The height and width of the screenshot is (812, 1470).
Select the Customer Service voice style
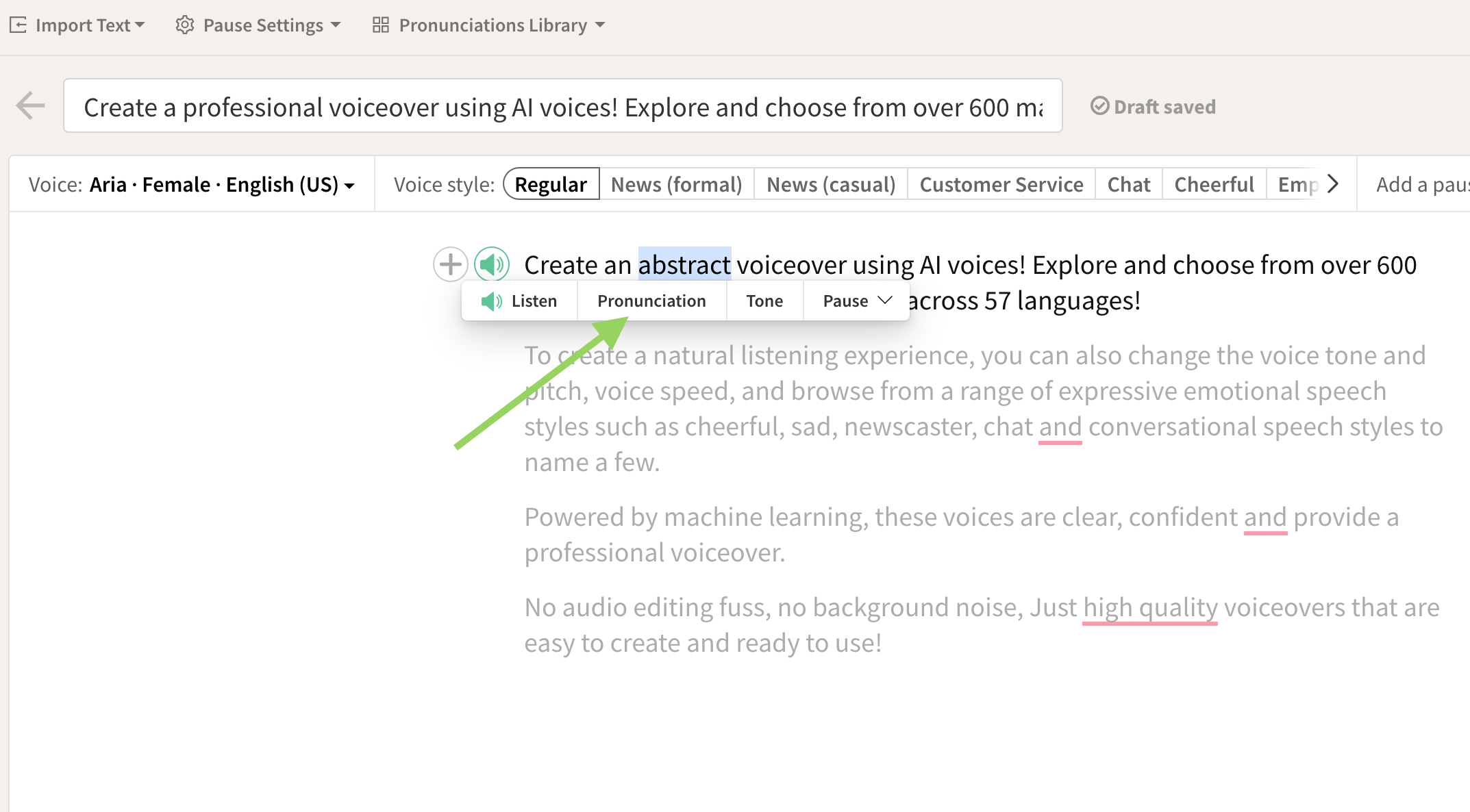[x=1001, y=183]
